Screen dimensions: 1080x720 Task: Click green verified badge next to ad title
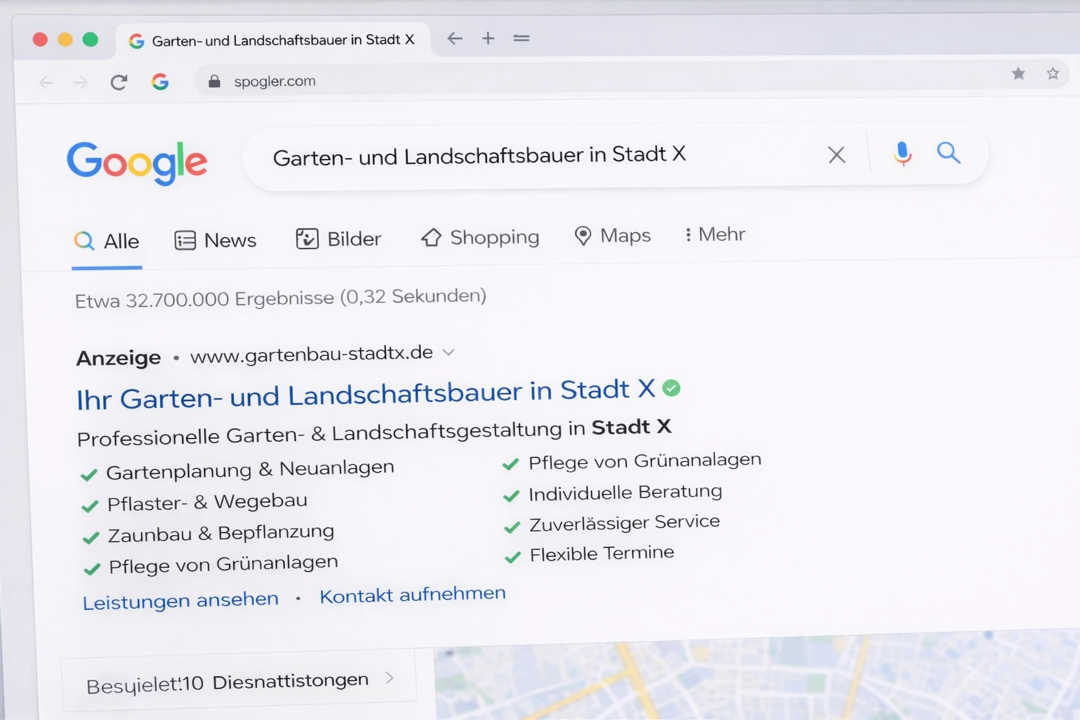pos(671,388)
